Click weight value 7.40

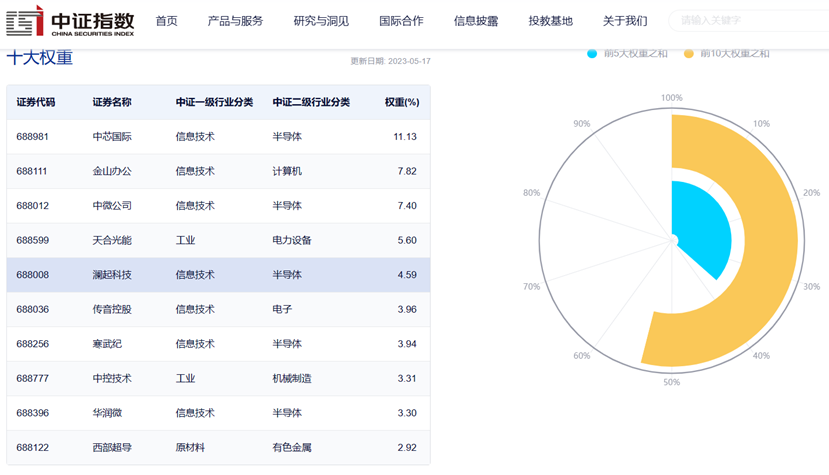(x=407, y=206)
